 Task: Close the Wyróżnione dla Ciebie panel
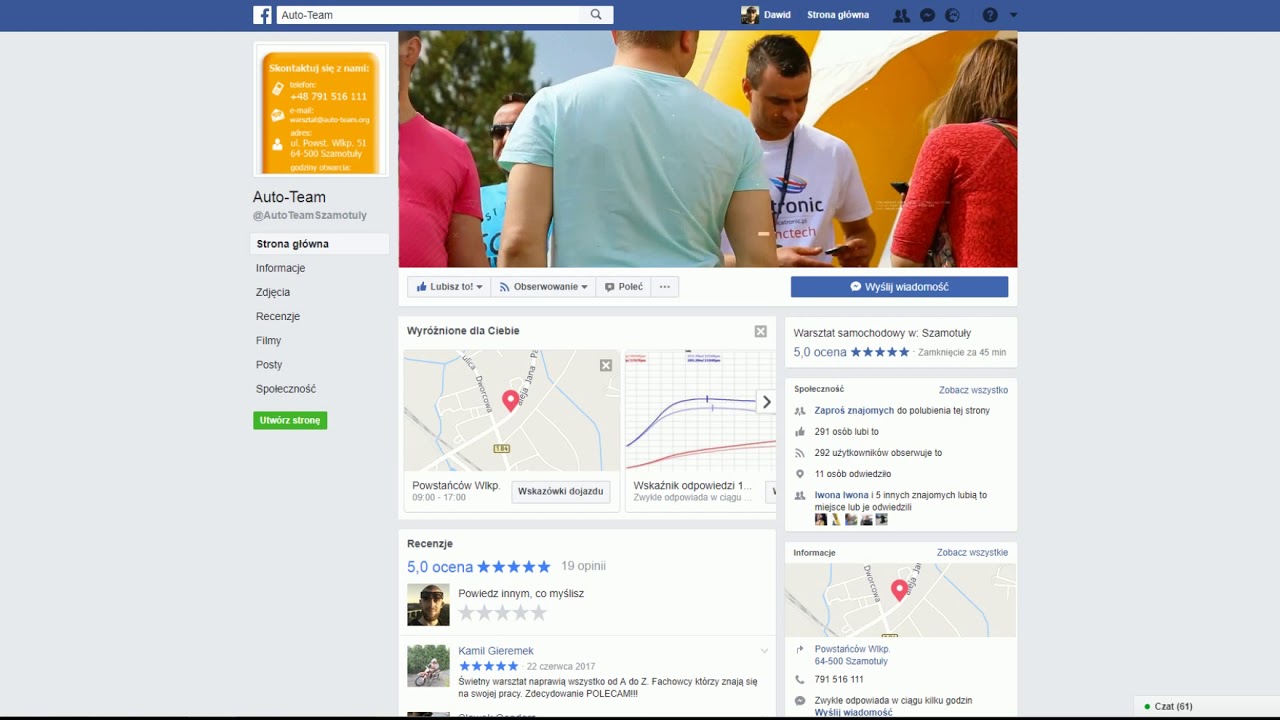click(x=761, y=331)
